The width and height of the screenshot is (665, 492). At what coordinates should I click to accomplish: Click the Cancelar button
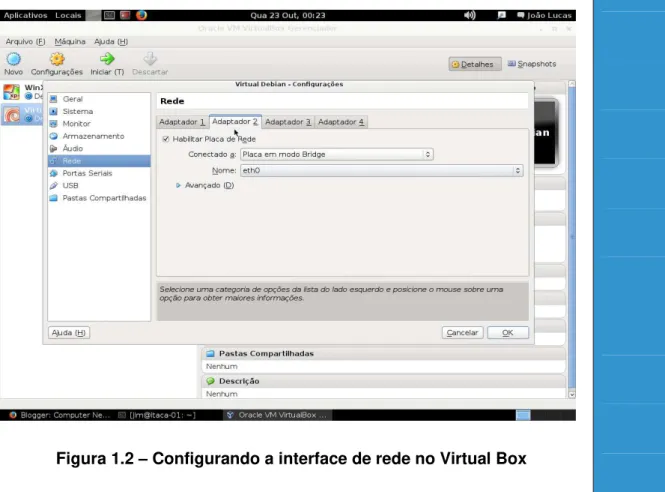click(x=462, y=333)
